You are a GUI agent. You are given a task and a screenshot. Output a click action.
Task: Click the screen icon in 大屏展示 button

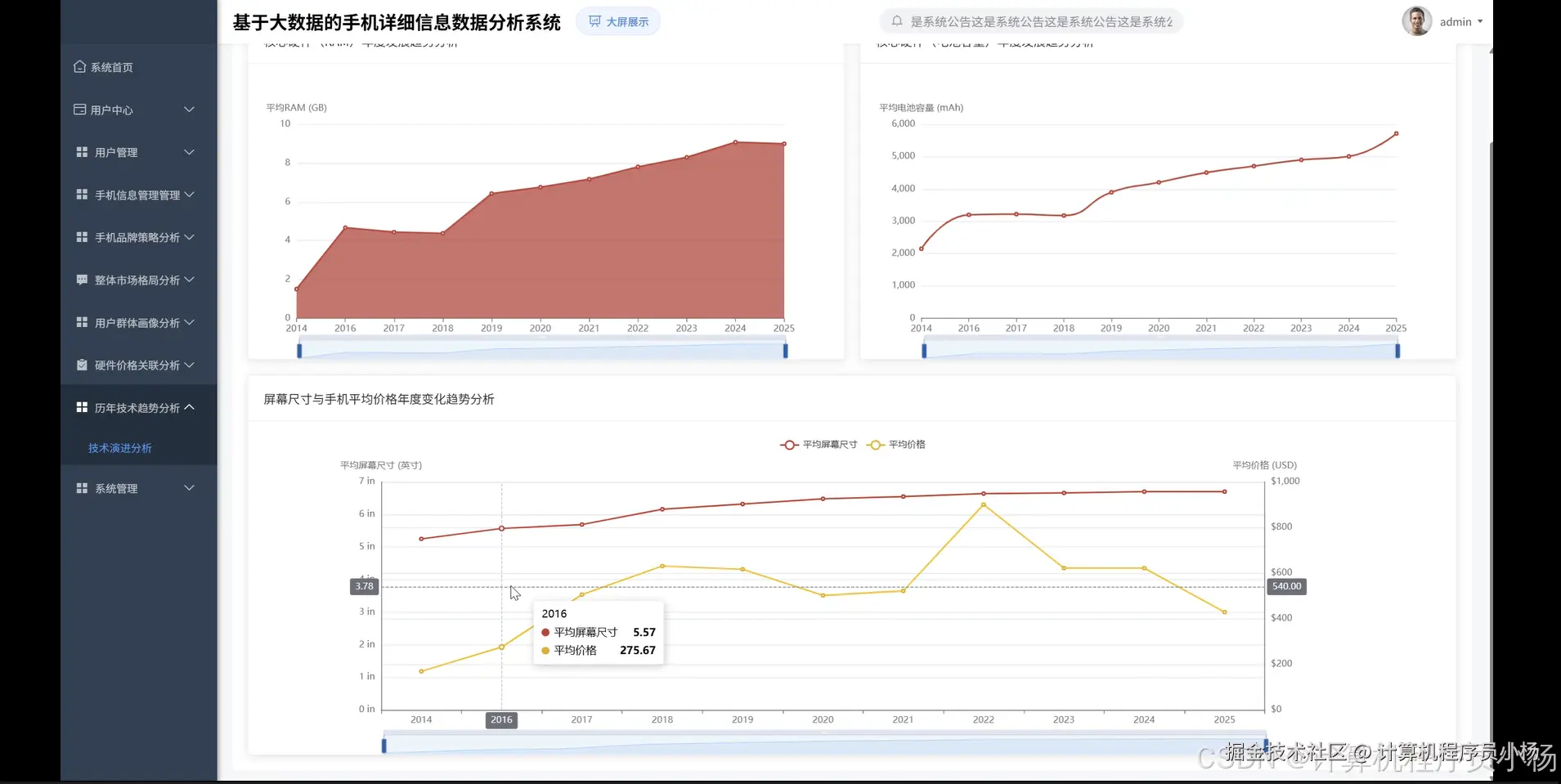tap(595, 21)
